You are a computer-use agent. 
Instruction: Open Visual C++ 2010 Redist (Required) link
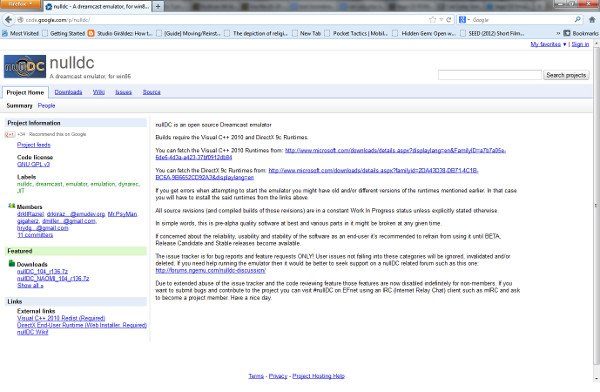tap(61, 318)
